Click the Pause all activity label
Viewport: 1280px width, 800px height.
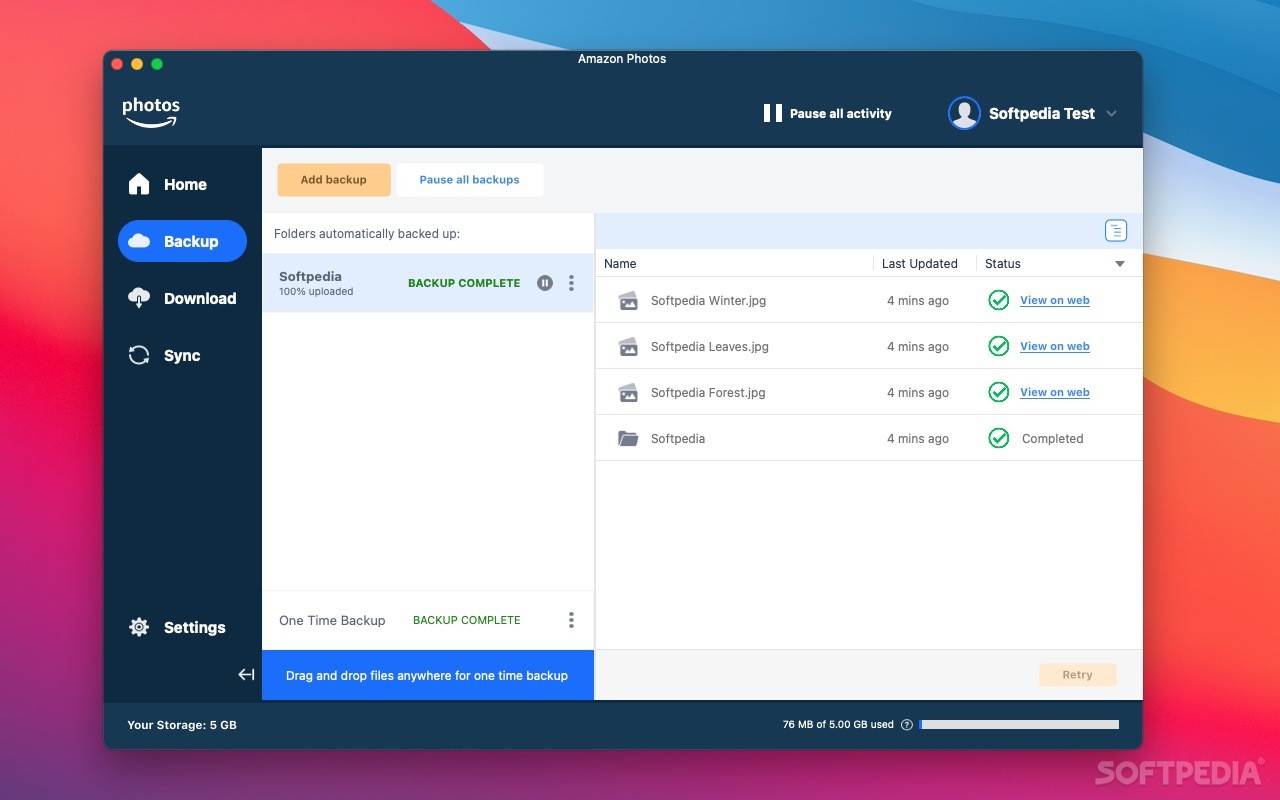coord(841,114)
